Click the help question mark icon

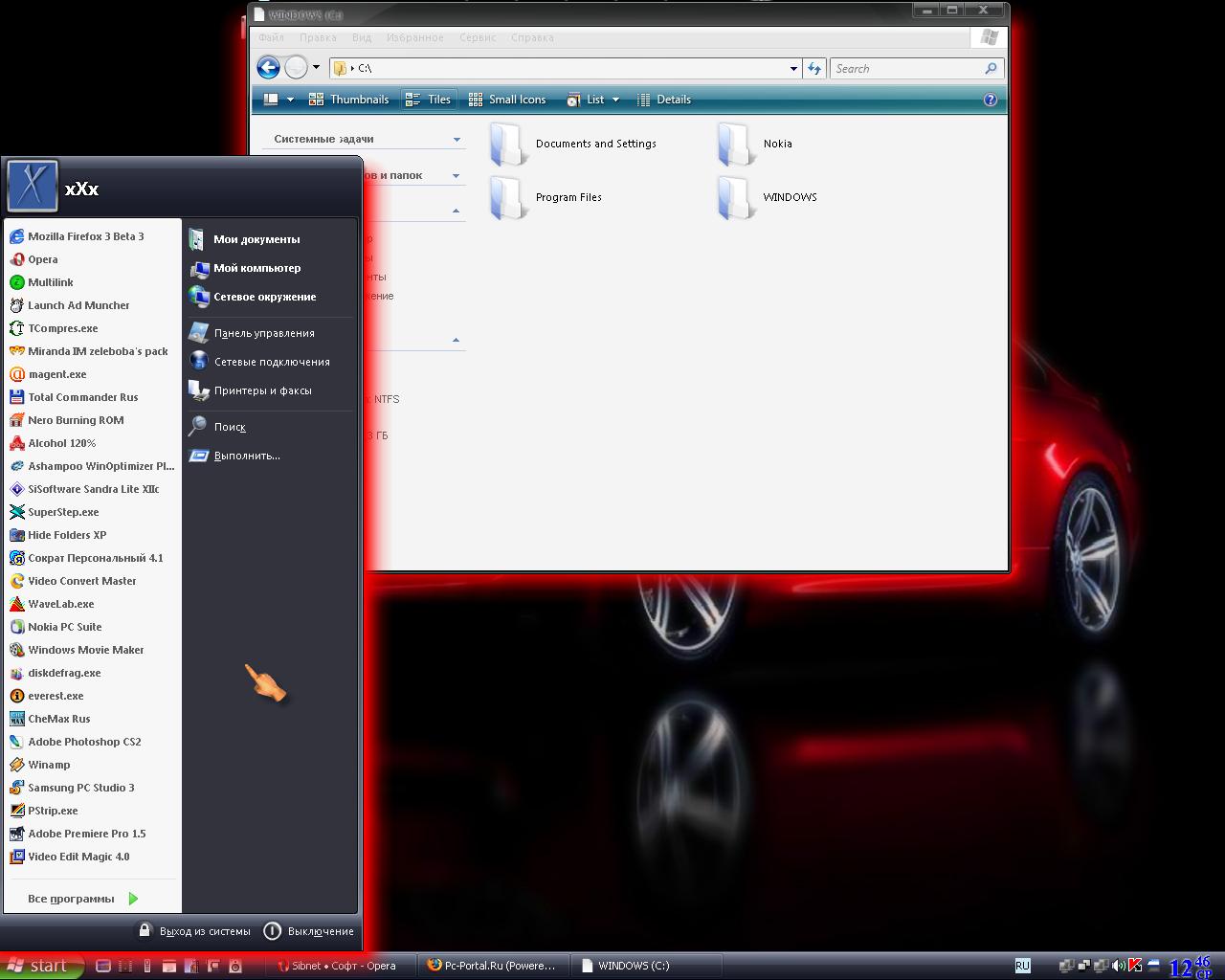(x=991, y=100)
